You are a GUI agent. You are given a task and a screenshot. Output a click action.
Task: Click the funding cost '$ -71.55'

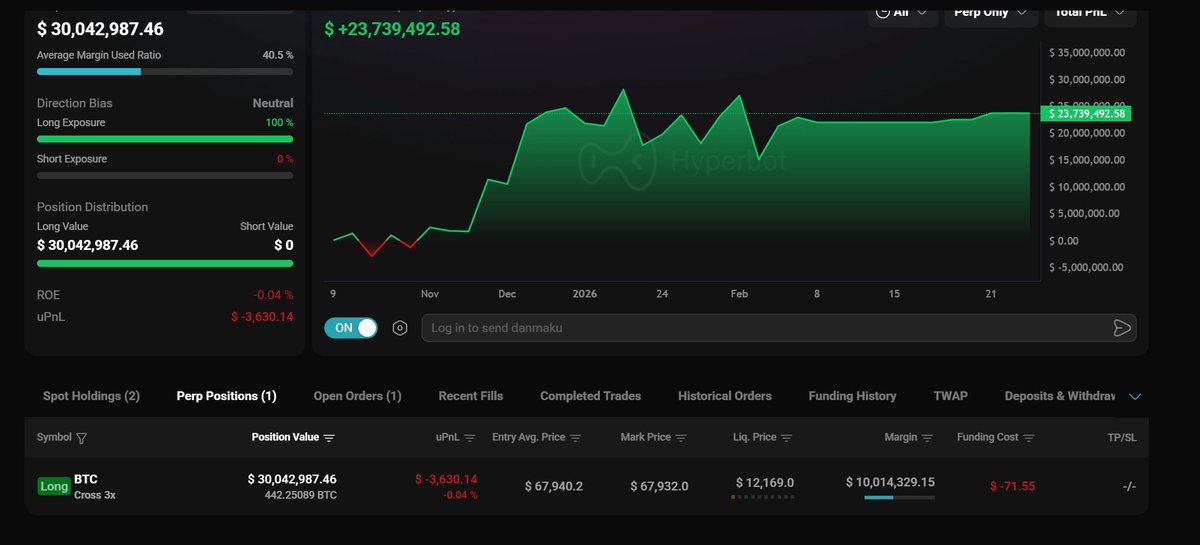1012,486
